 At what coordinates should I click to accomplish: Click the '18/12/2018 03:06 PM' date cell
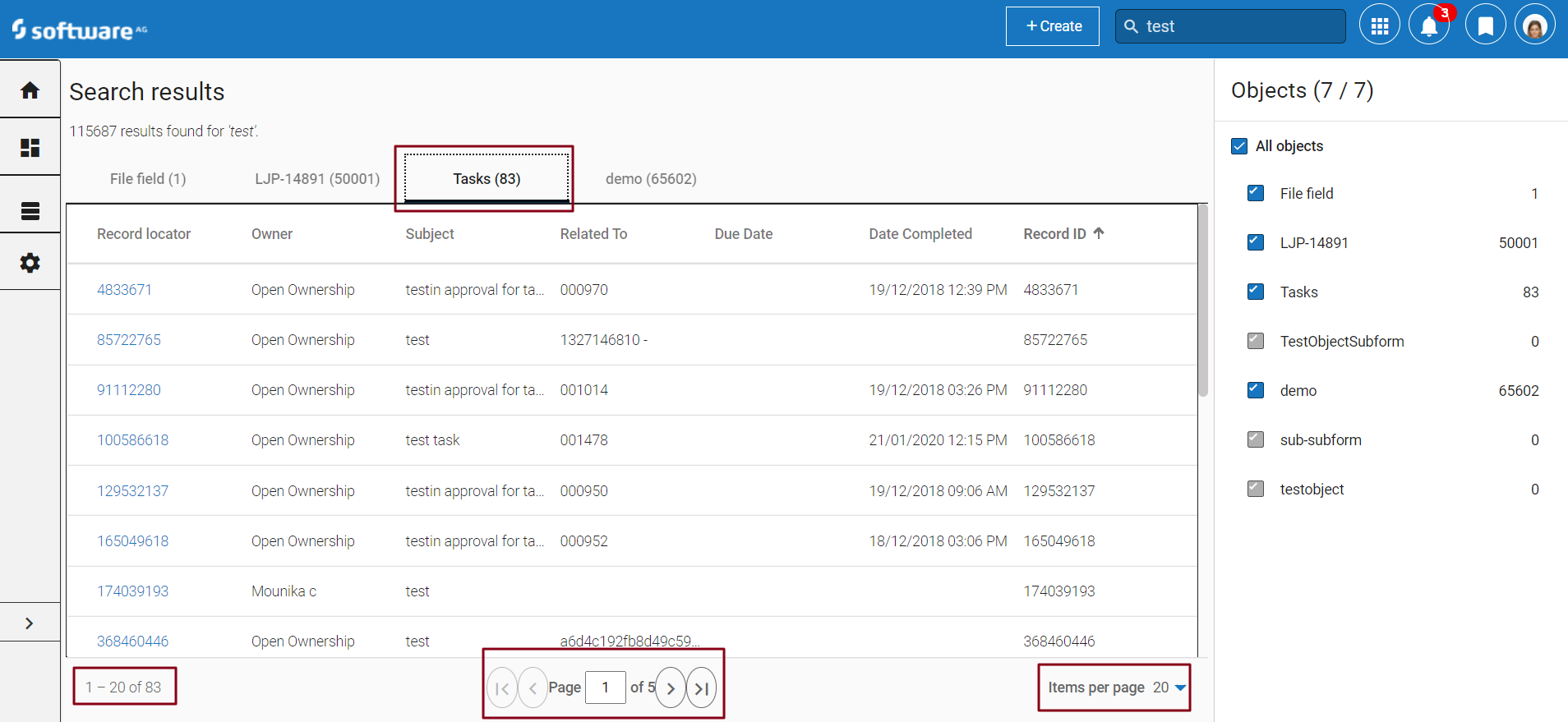(x=938, y=541)
